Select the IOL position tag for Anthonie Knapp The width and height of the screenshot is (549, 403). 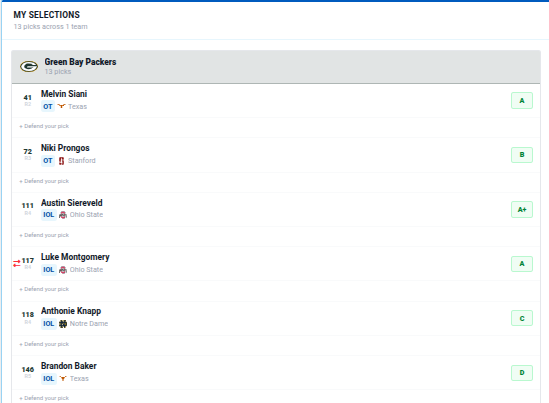49,324
